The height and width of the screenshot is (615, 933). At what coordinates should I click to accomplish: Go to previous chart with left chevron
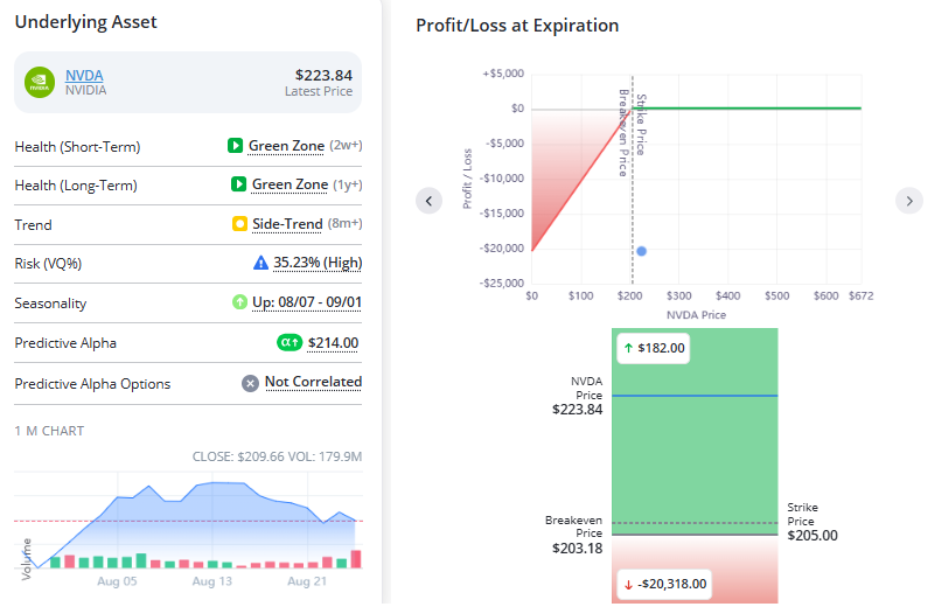(x=429, y=201)
